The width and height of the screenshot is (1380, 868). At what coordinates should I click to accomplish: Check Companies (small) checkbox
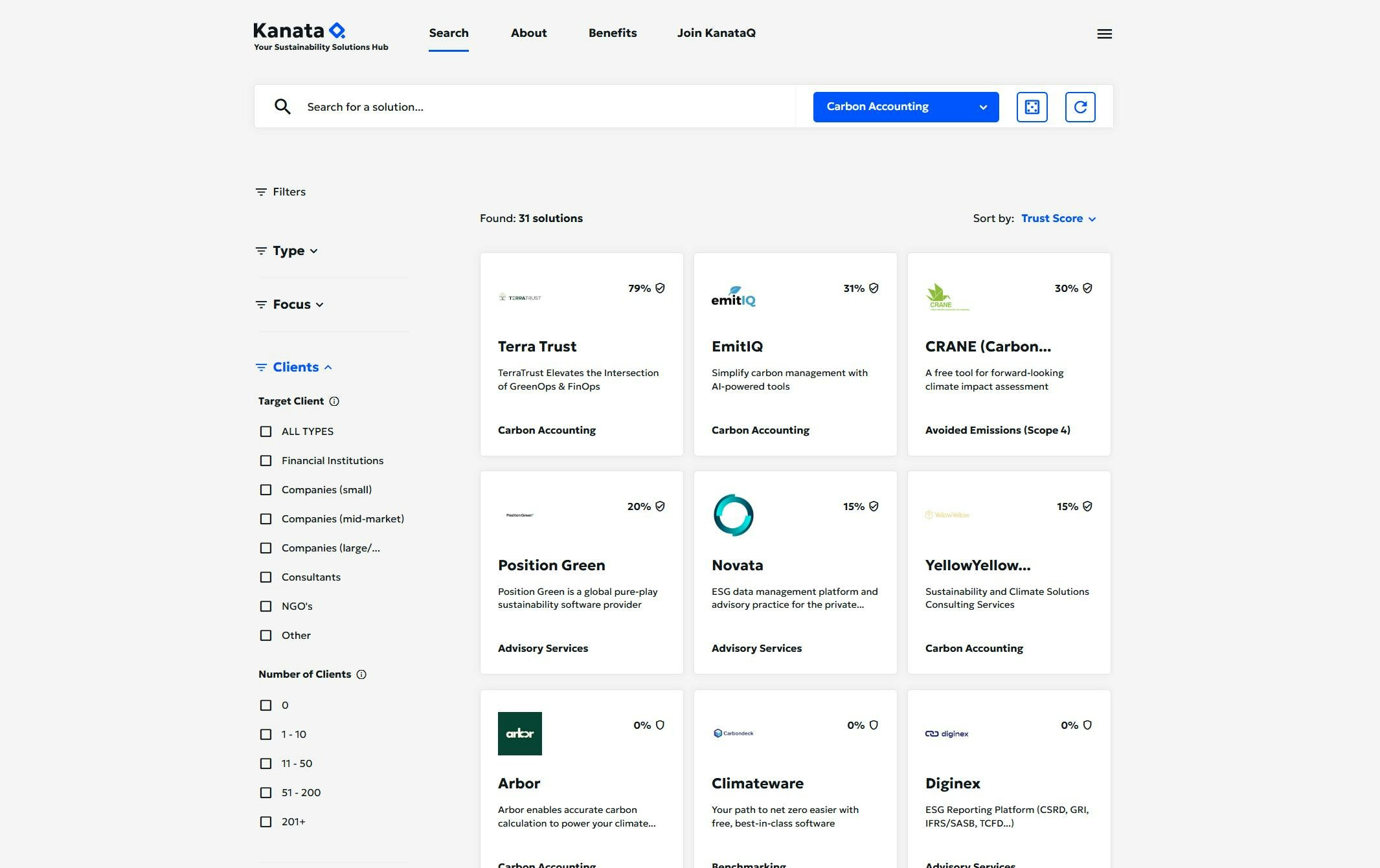click(x=266, y=490)
